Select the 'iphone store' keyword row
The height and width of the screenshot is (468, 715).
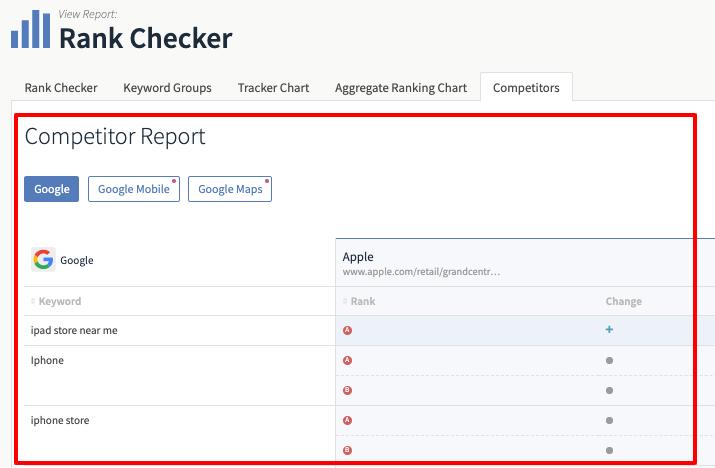click(x=60, y=420)
